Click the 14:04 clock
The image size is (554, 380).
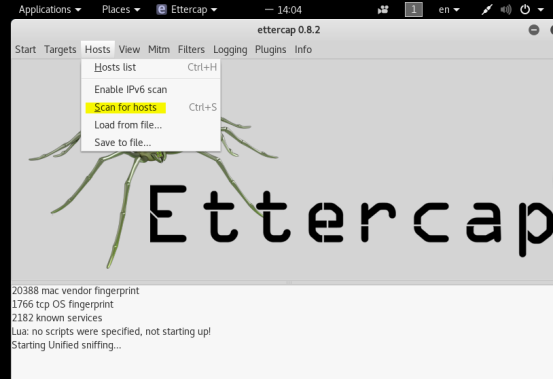tap(289, 10)
